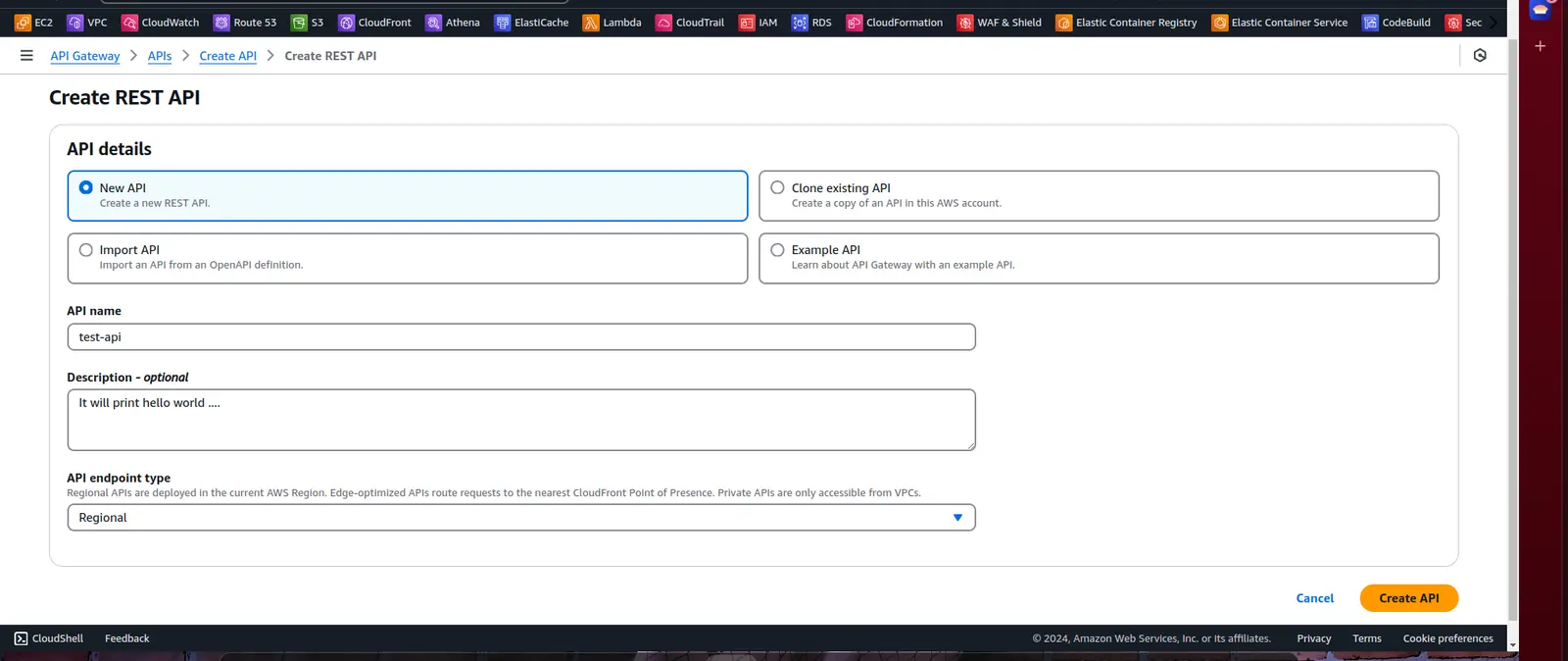Click the vertical page scrollbar
Image resolution: width=1568 pixels, height=661 pixels.
pos(1513,329)
